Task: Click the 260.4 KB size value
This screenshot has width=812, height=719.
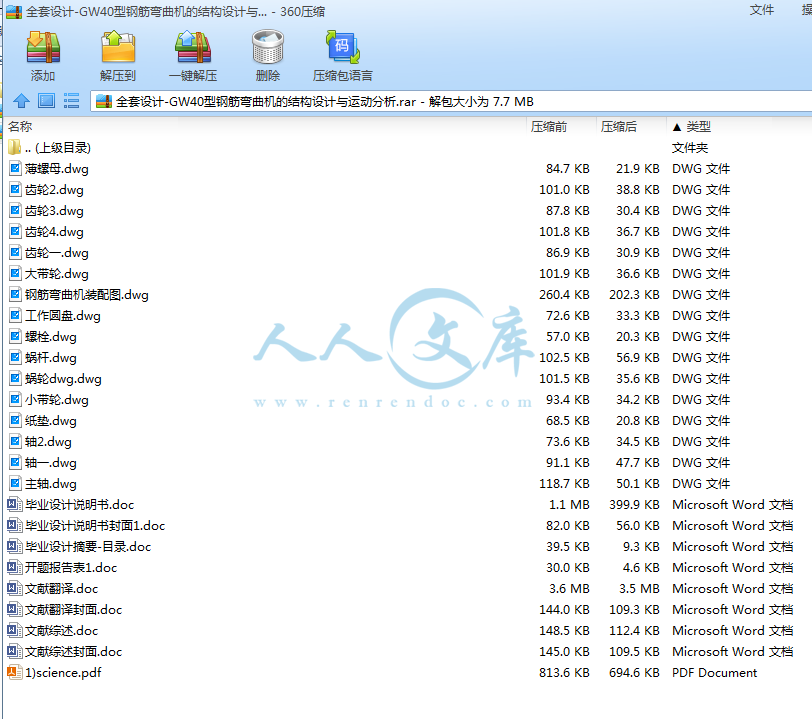Action: 564,295
